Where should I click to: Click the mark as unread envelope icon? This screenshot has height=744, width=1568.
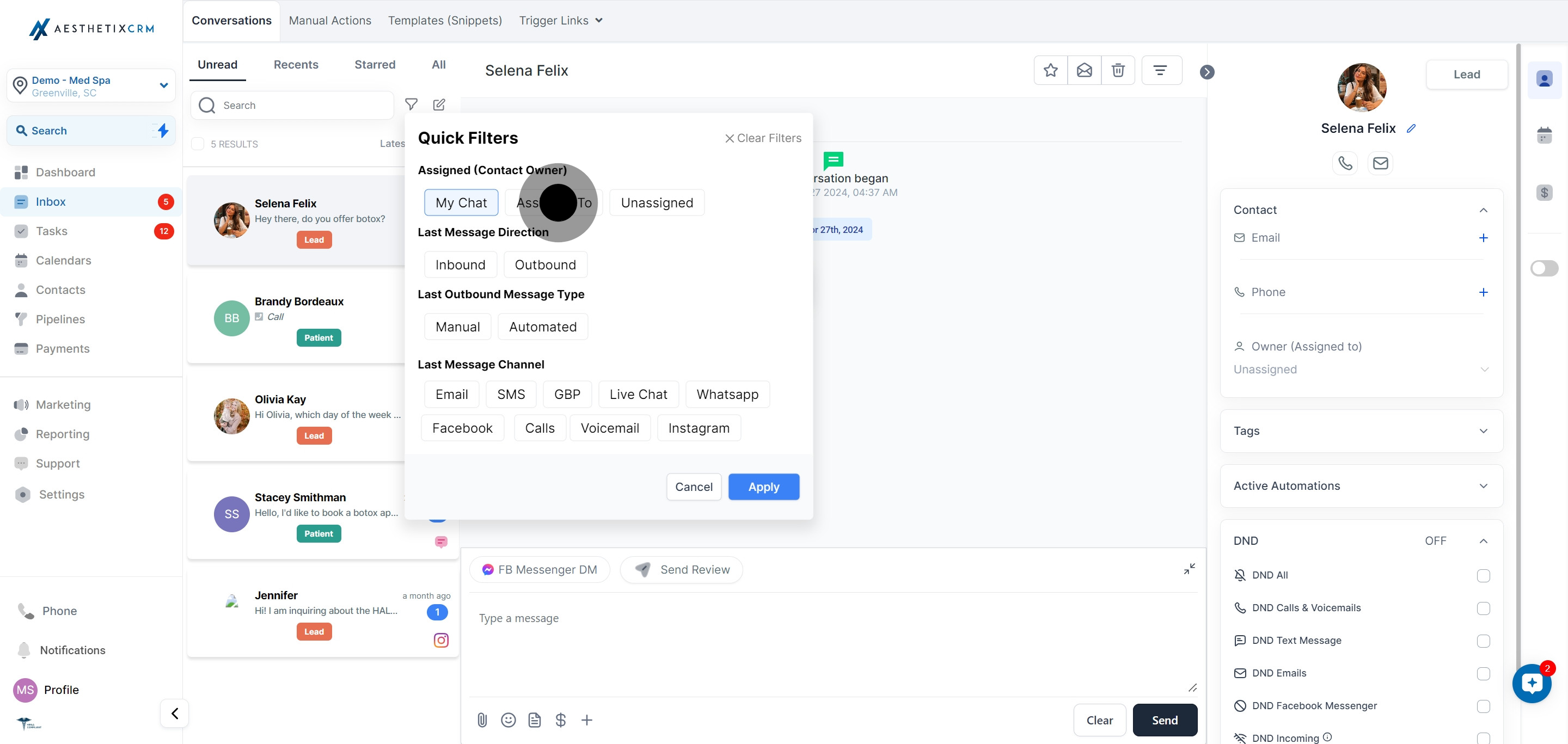tap(1084, 71)
